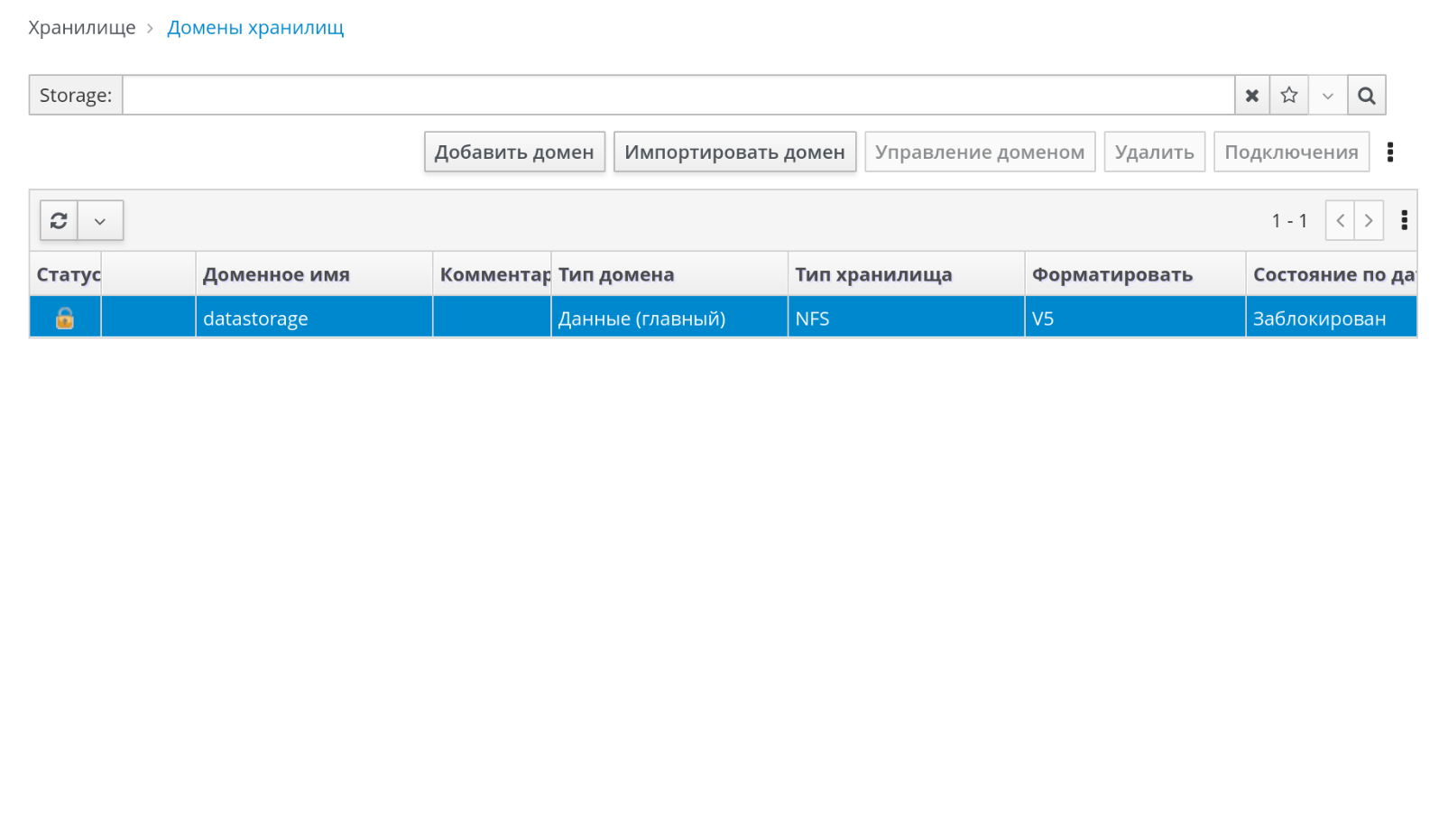1448x840 pixels.
Task: Expand the refresh interval dropdown
Action: [100, 221]
